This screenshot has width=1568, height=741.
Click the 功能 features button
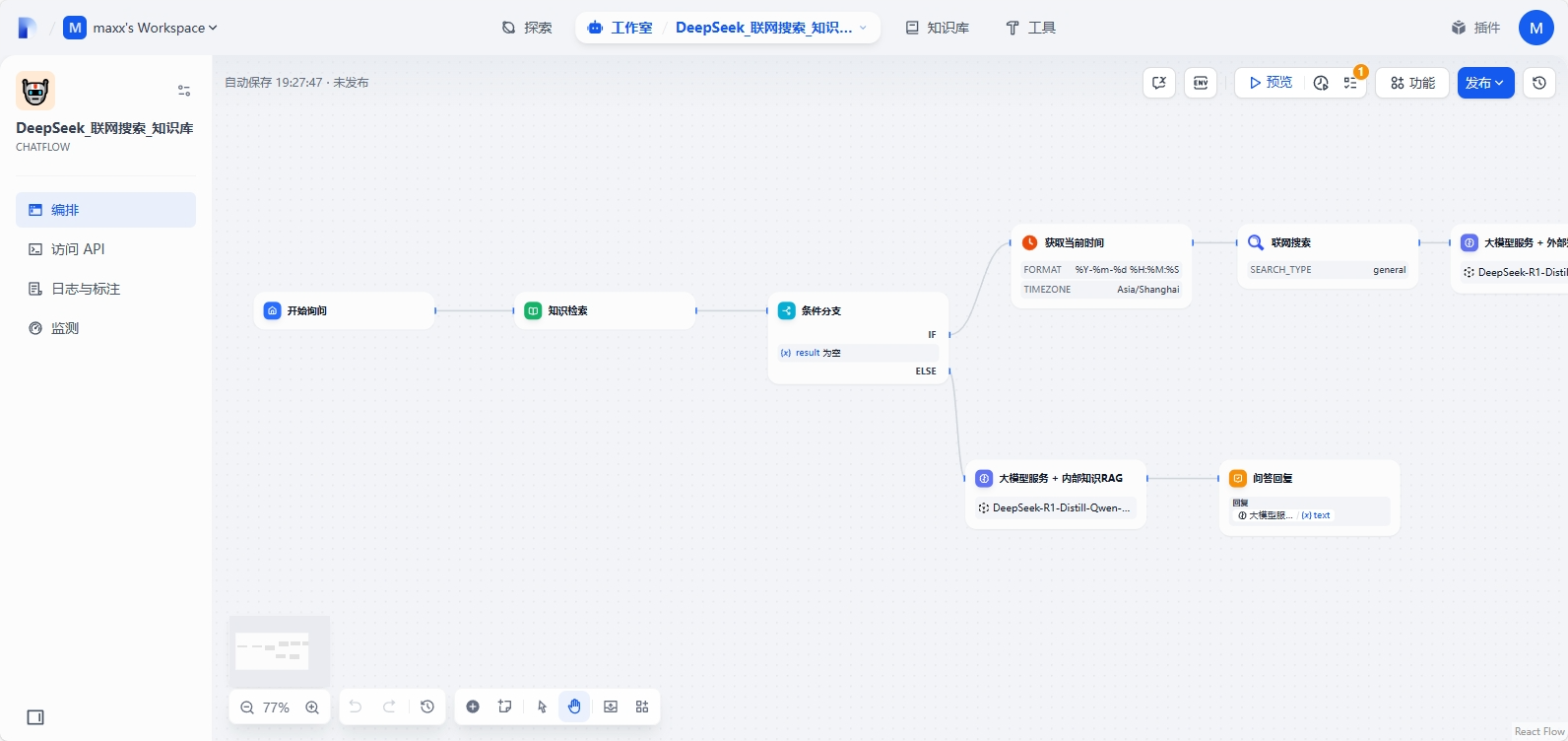[x=1412, y=83]
